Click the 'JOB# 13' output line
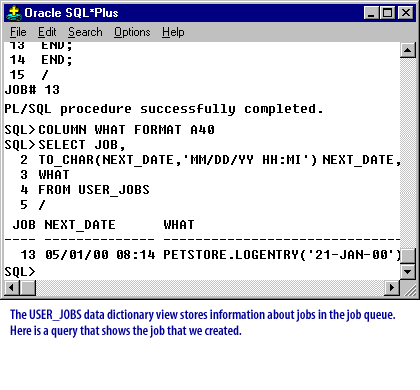Screen dimensions: 420x390 point(32,90)
